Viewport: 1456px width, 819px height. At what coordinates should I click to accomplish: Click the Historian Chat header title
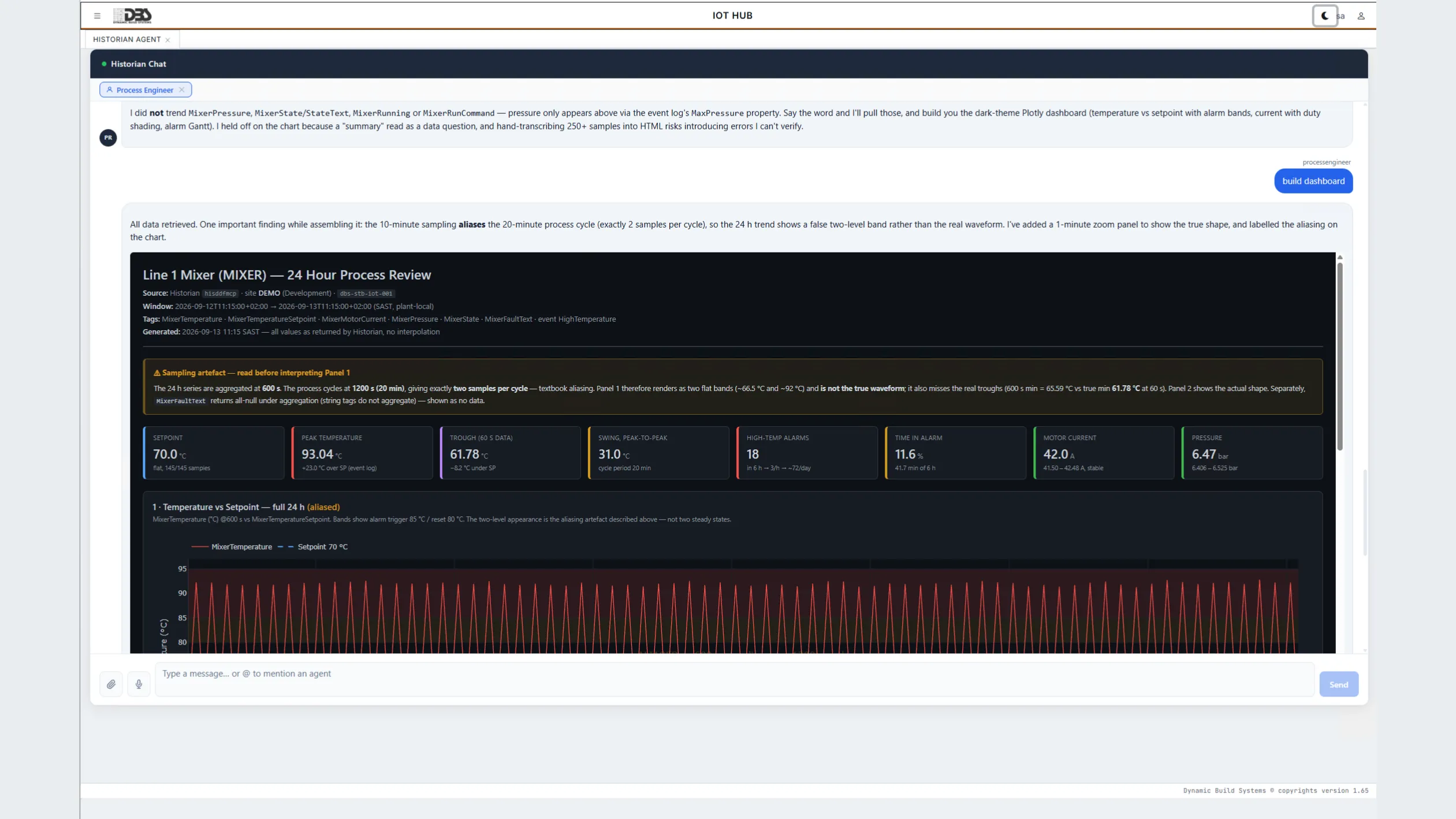(x=139, y=64)
